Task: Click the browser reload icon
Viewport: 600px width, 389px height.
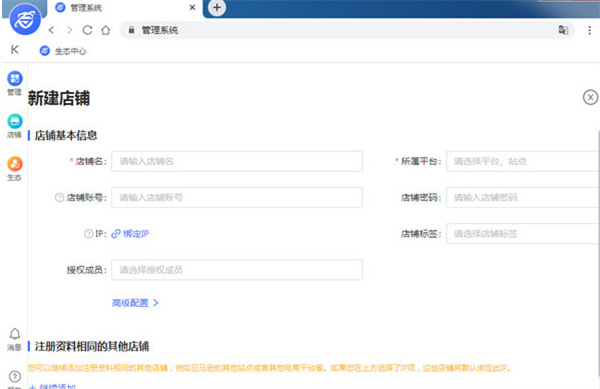Action: (87, 30)
